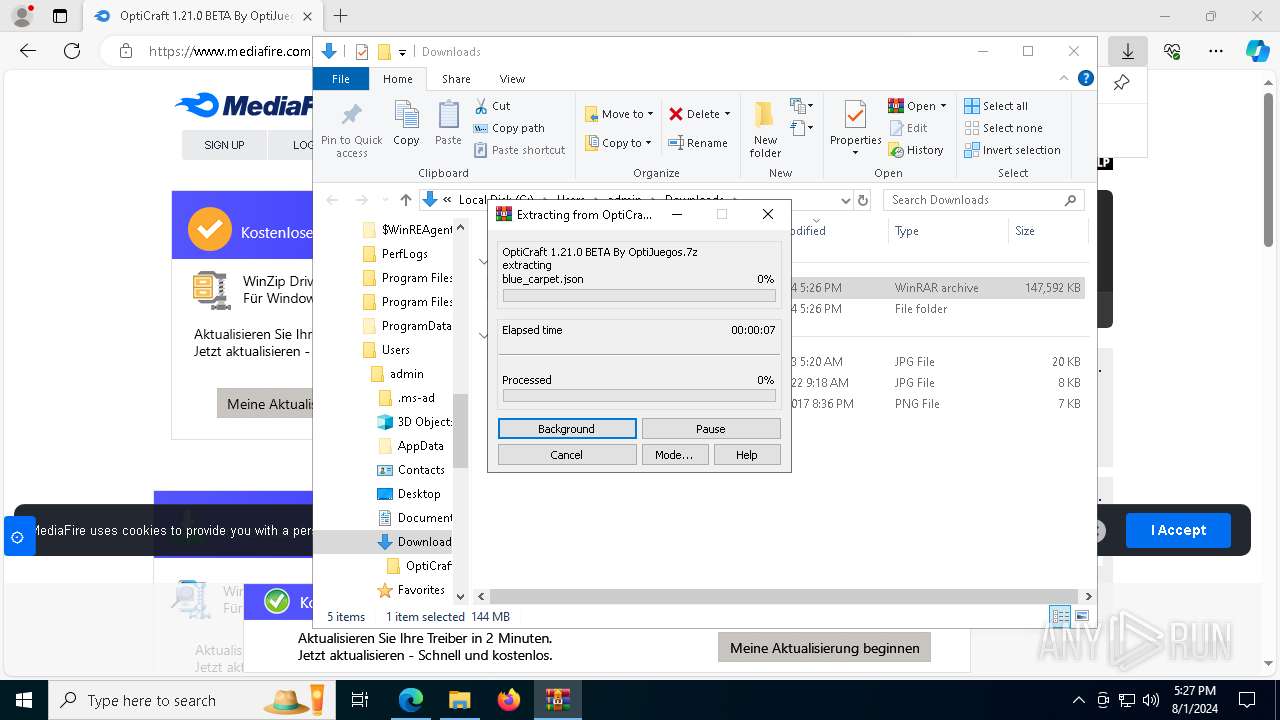Screen dimensions: 1280x720
Task: Click file extraction progress bar
Action: [x=639, y=296]
